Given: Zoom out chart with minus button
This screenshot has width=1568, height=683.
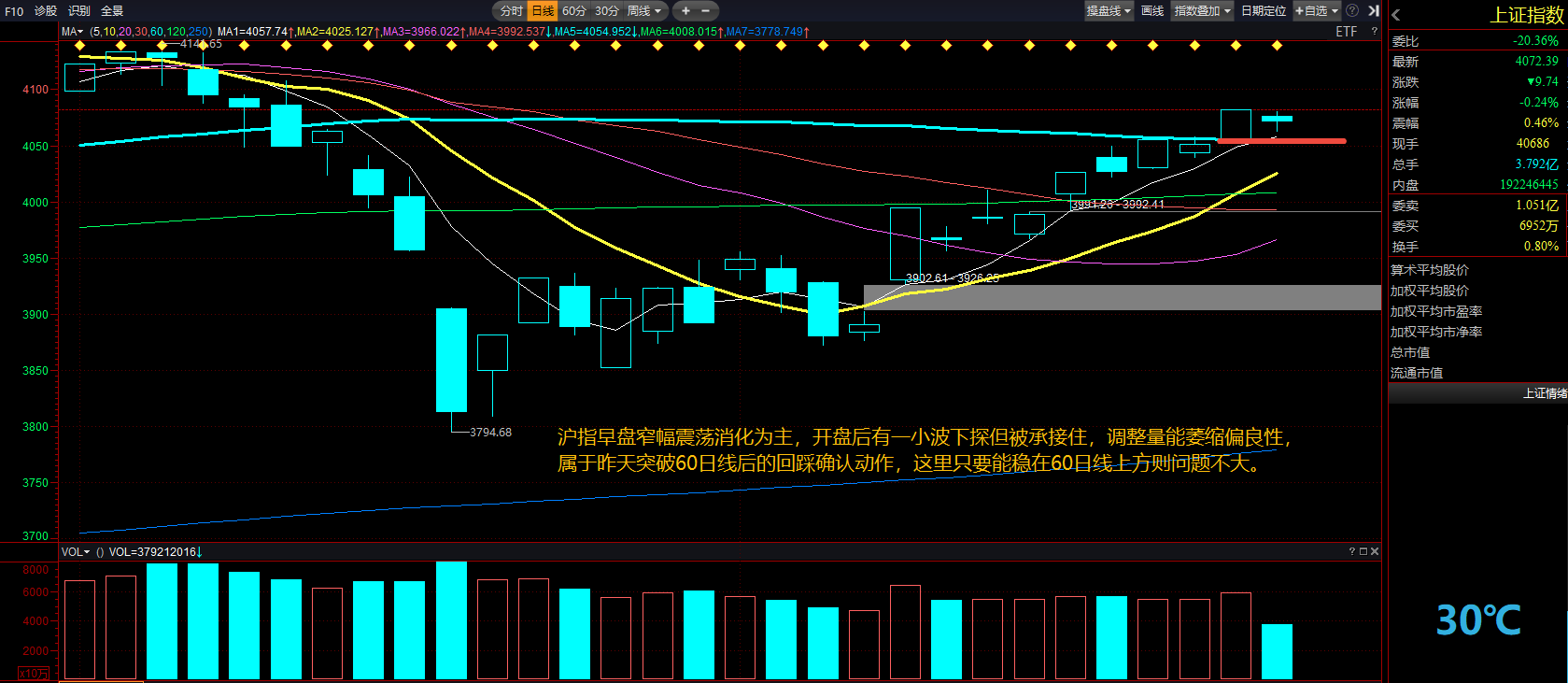Looking at the screenshot, I should coord(705,11).
